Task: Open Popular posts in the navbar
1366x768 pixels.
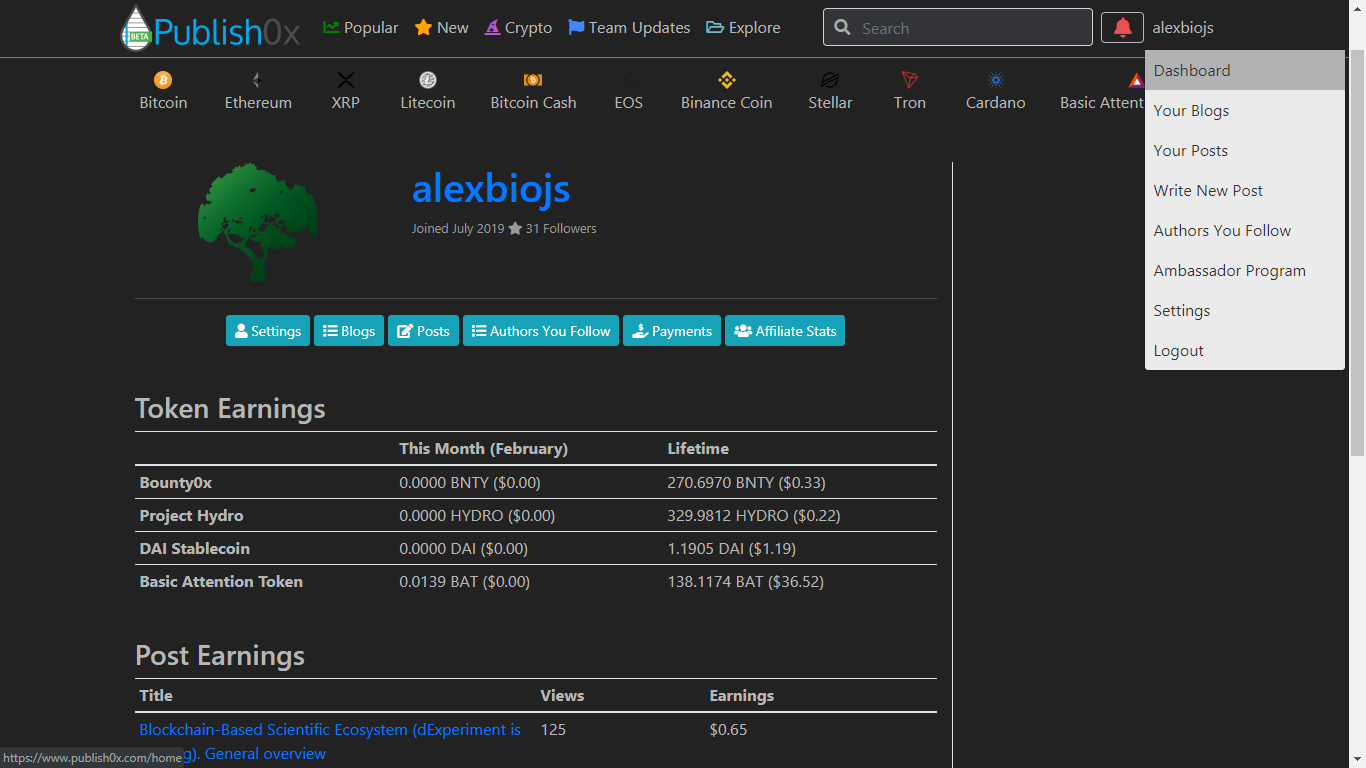Action: (x=361, y=28)
